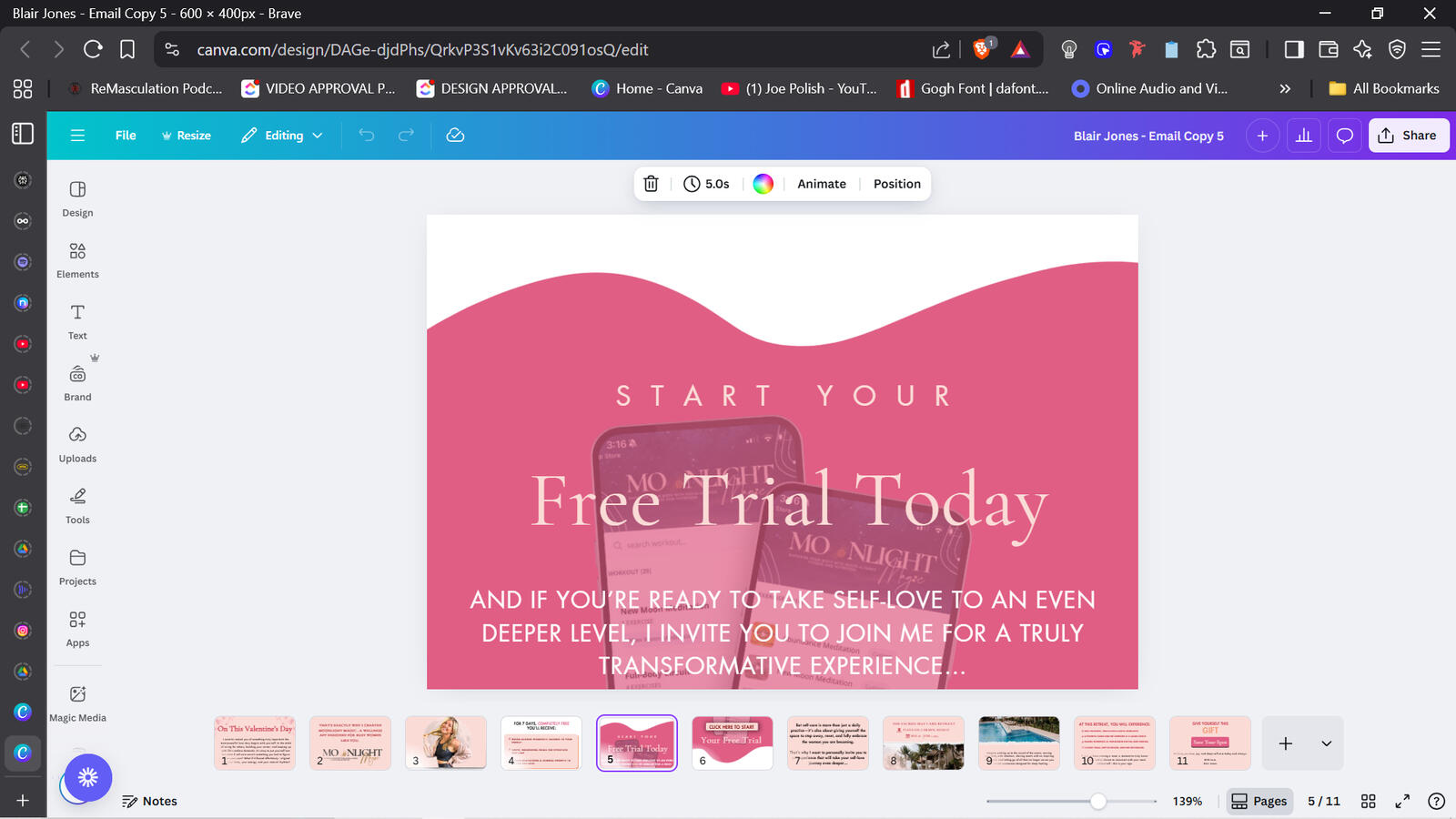Viewport: 1456px width, 819px height.
Task: Open the grid view icon
Action: (1368, 801)
